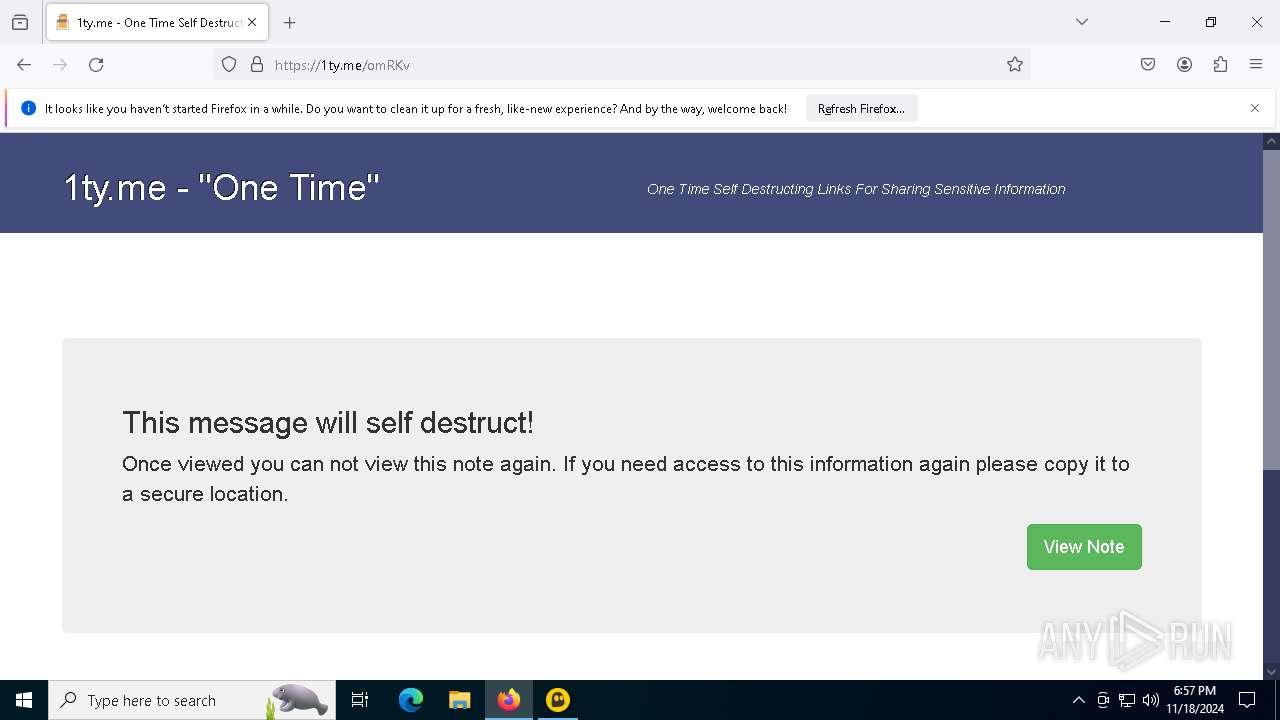This screenshot has height=720, width=1280.
Task: Click Refresh Firefox button in notification bar
Action: pyautogui.click(x=861, y=109)
